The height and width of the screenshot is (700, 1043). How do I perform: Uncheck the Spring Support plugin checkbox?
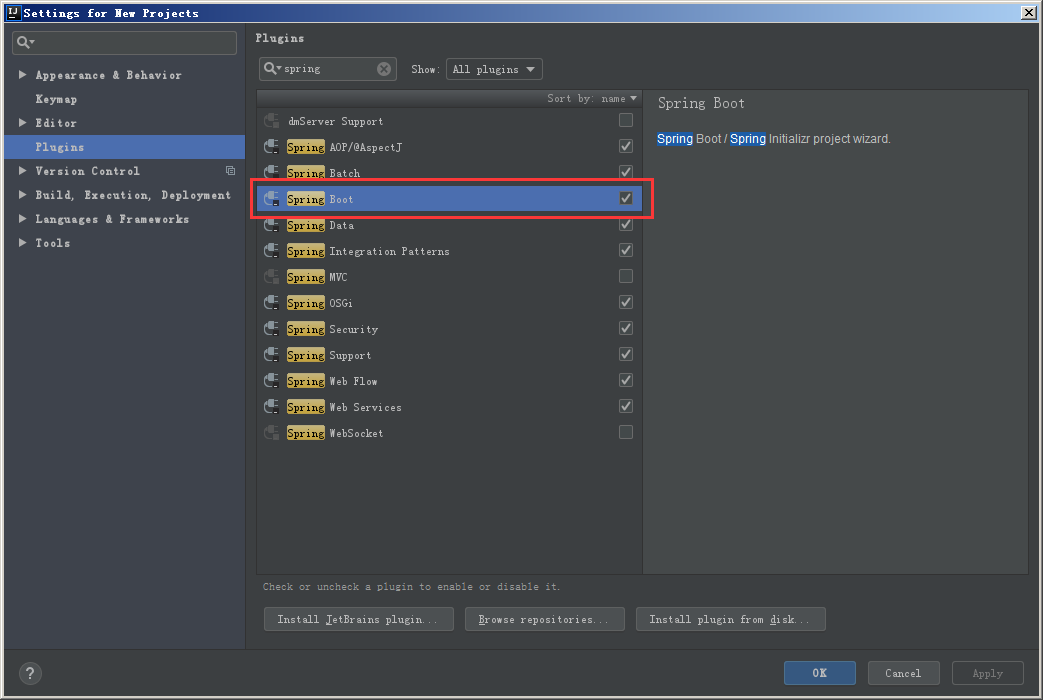click(626, 354)
